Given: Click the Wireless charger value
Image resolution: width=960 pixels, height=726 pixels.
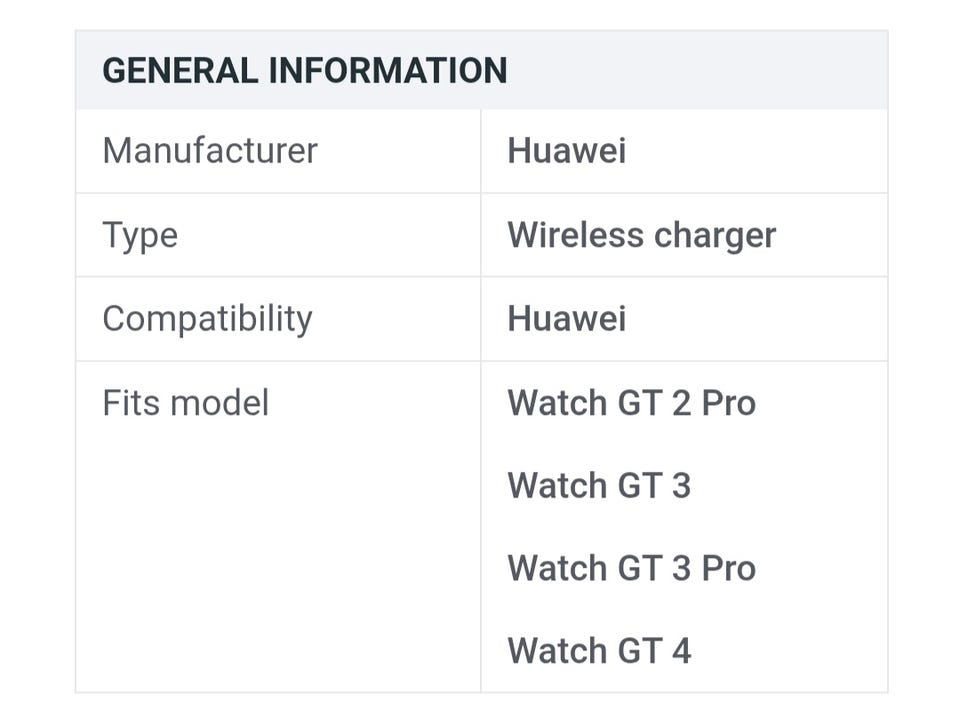Looking at the screenshot, I should point(641,235).
